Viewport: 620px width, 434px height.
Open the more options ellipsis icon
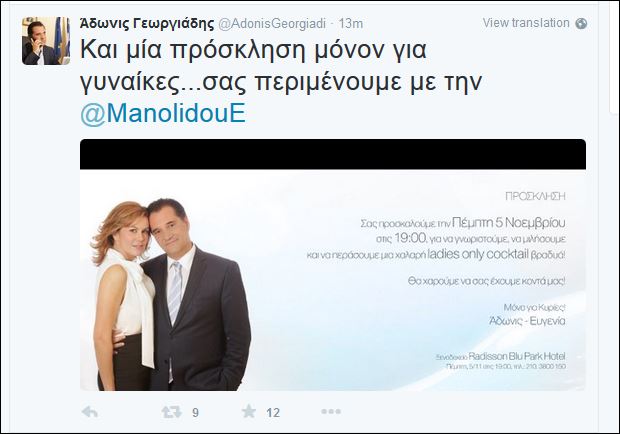[331, 412]
